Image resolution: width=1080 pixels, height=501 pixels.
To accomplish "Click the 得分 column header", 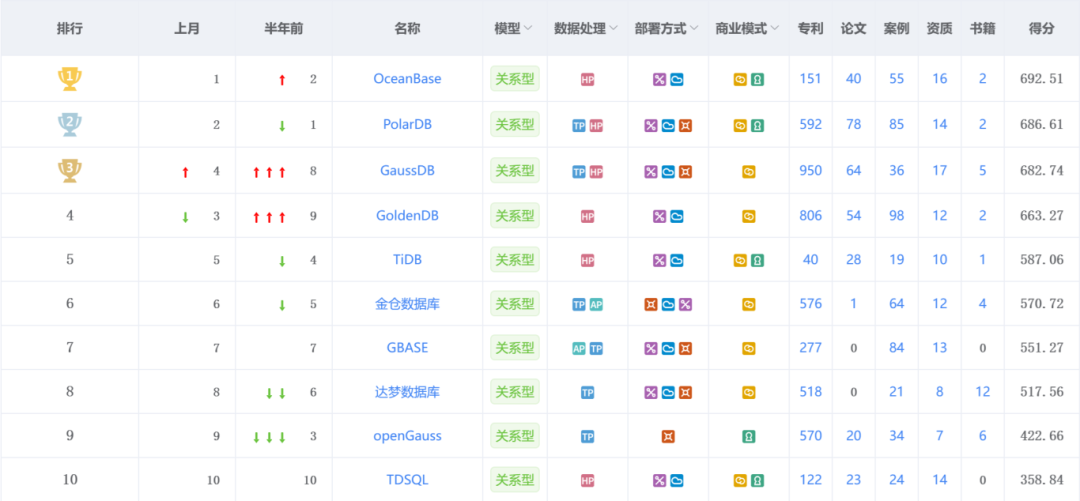I will pos(1041,29).
